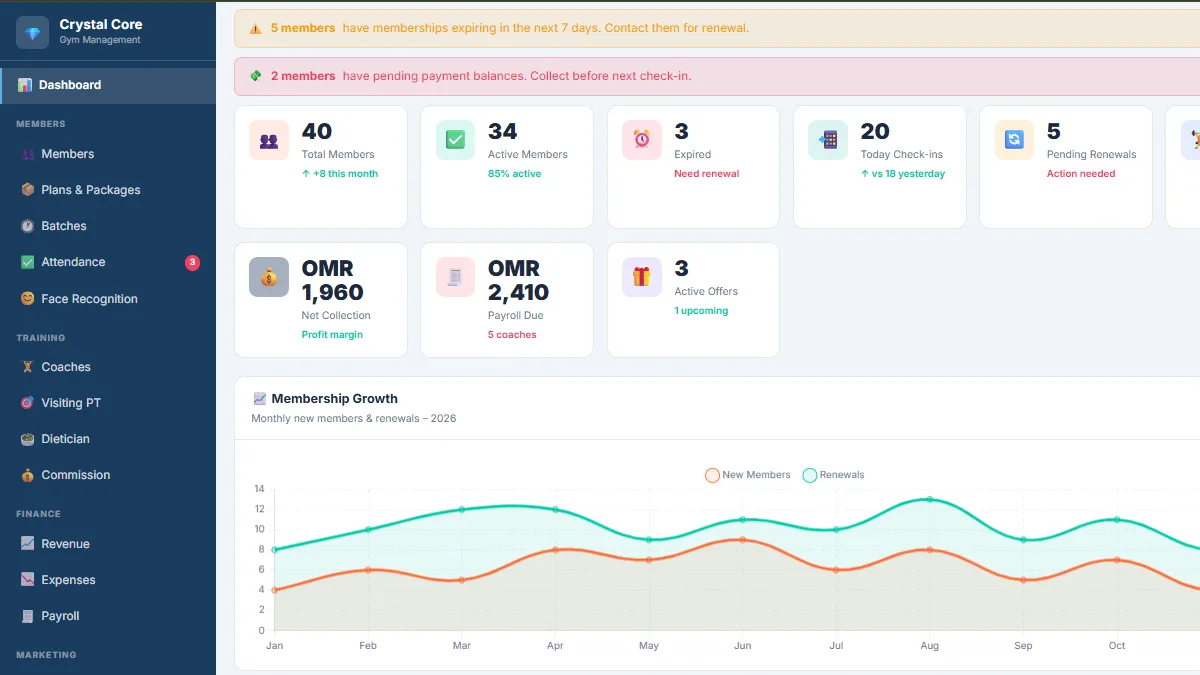Click "5 coaches" under Payroll Due
Viewport: 1200px width, 675px height.
click(x=512, y=335)
